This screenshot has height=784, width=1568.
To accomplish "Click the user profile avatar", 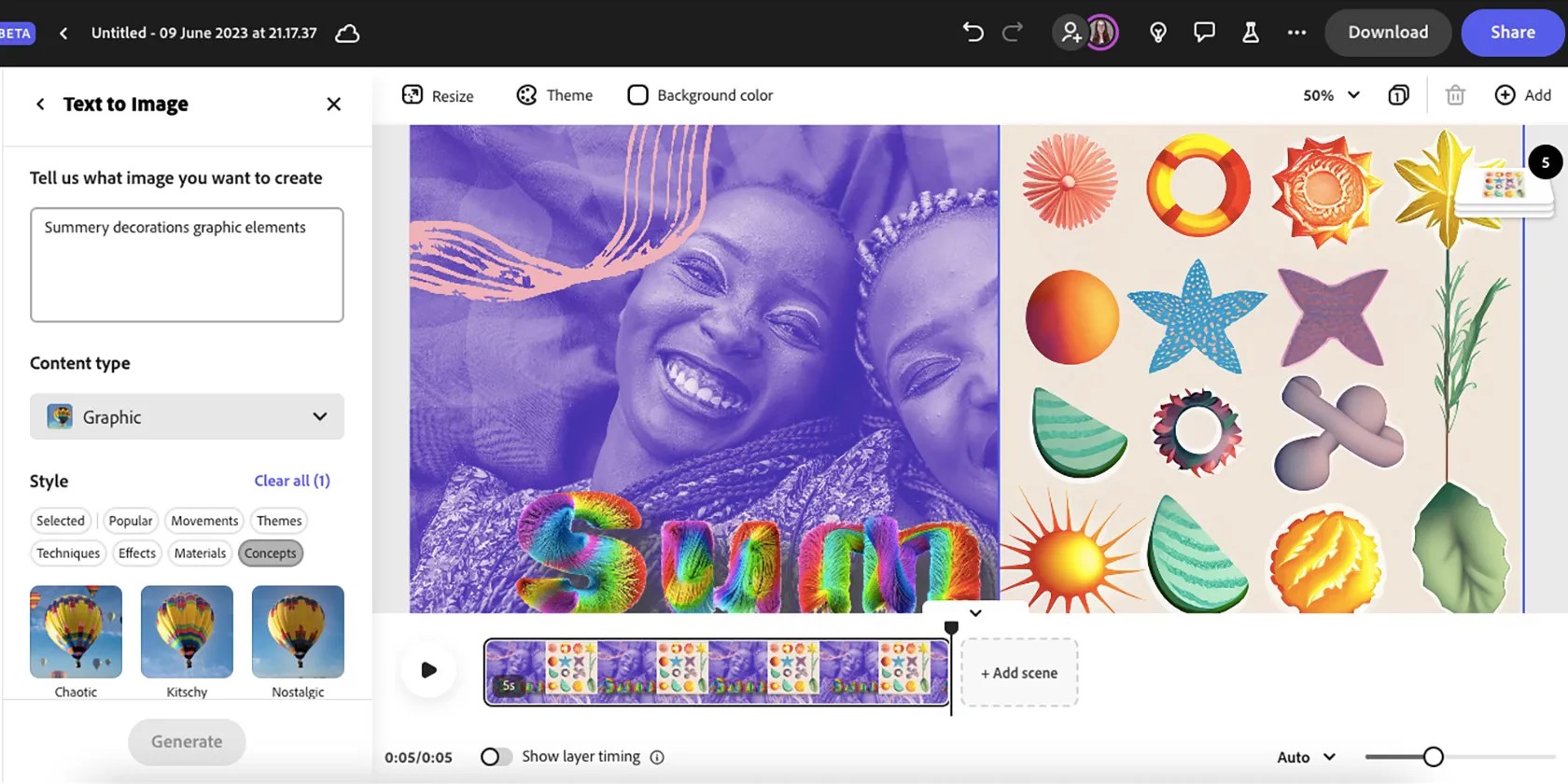I will (x=1102, y=33).
